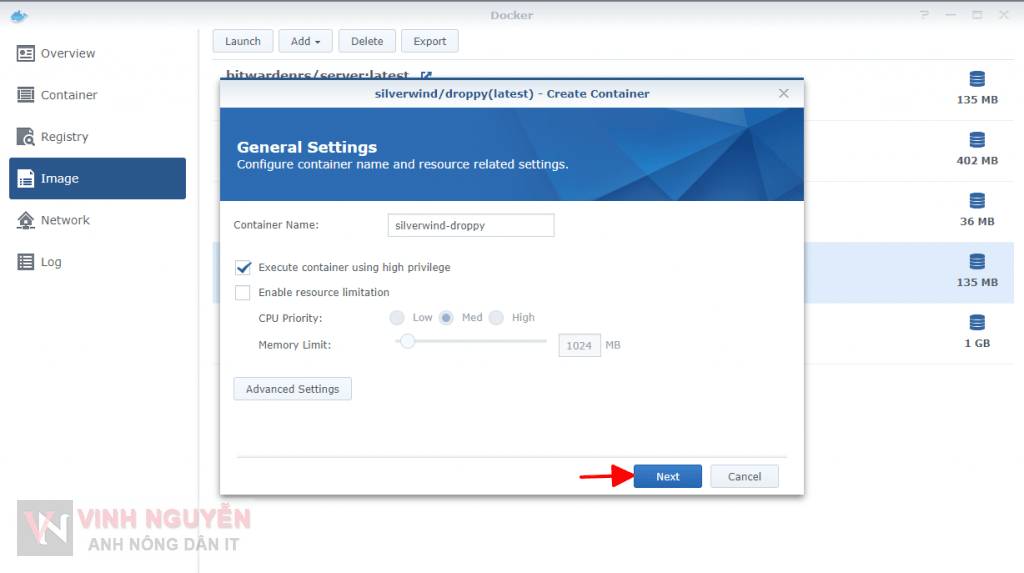Click the Network house icon
This screenshot has height=573, width=1024.
click(x=26, y=220)
